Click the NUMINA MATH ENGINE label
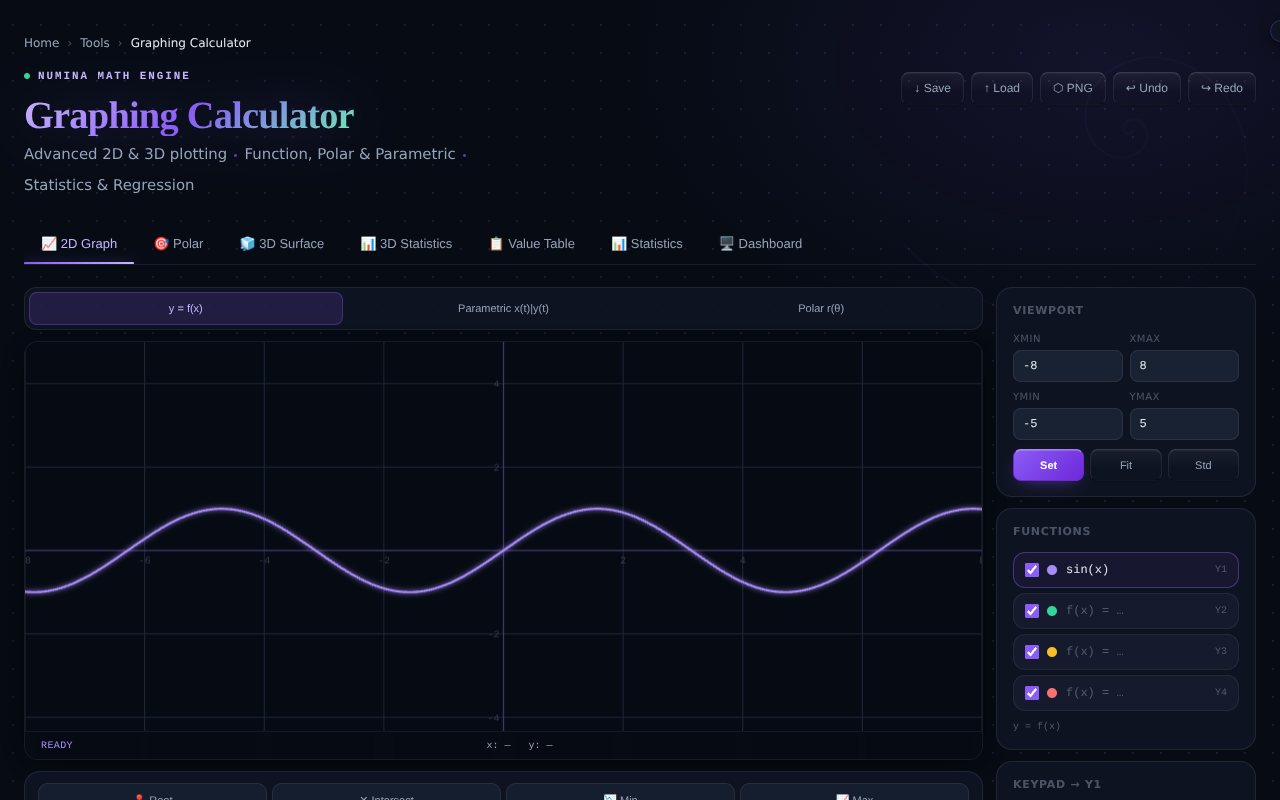 click(x=114, y=76)
